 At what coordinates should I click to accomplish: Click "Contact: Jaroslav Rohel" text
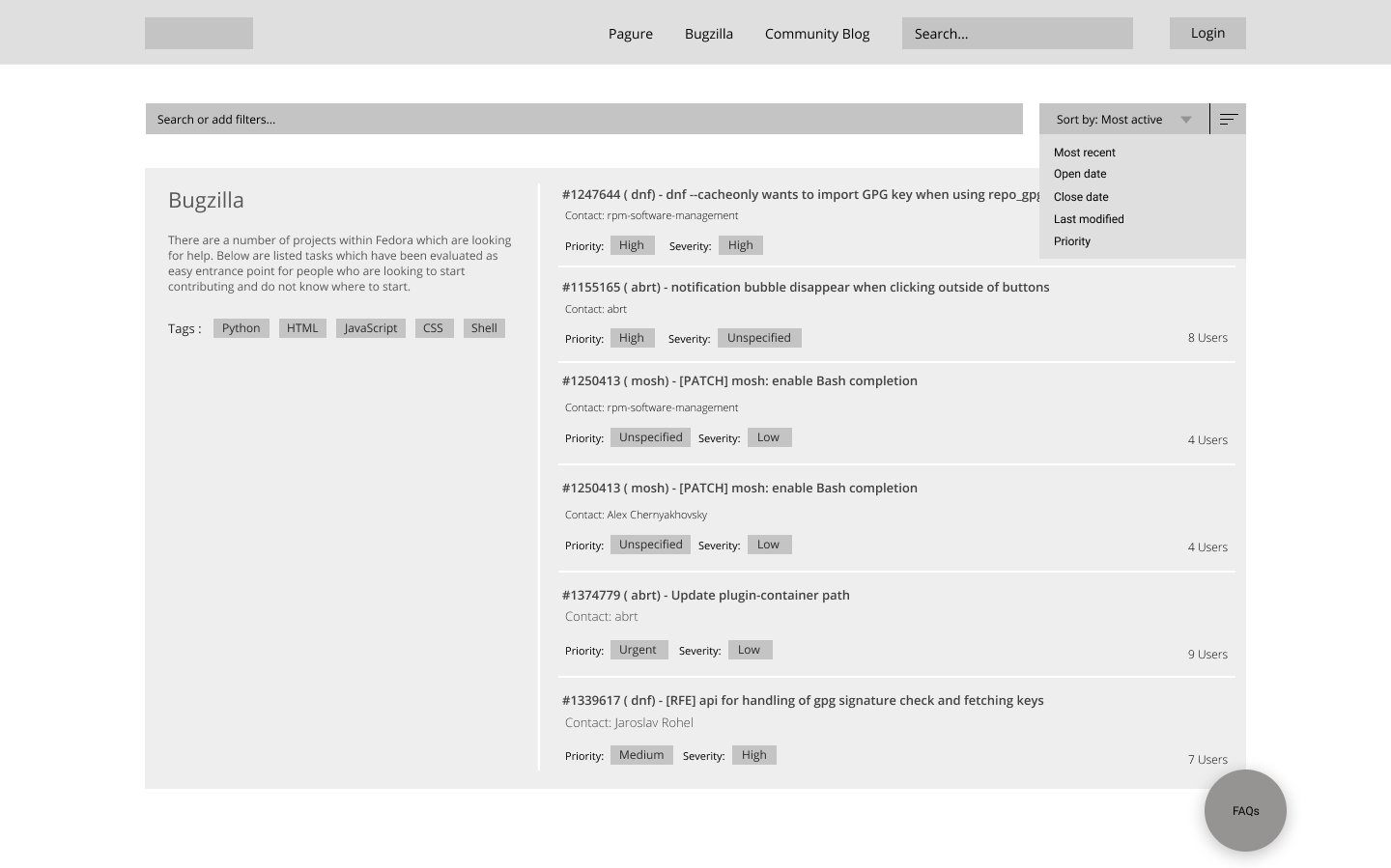629,722
